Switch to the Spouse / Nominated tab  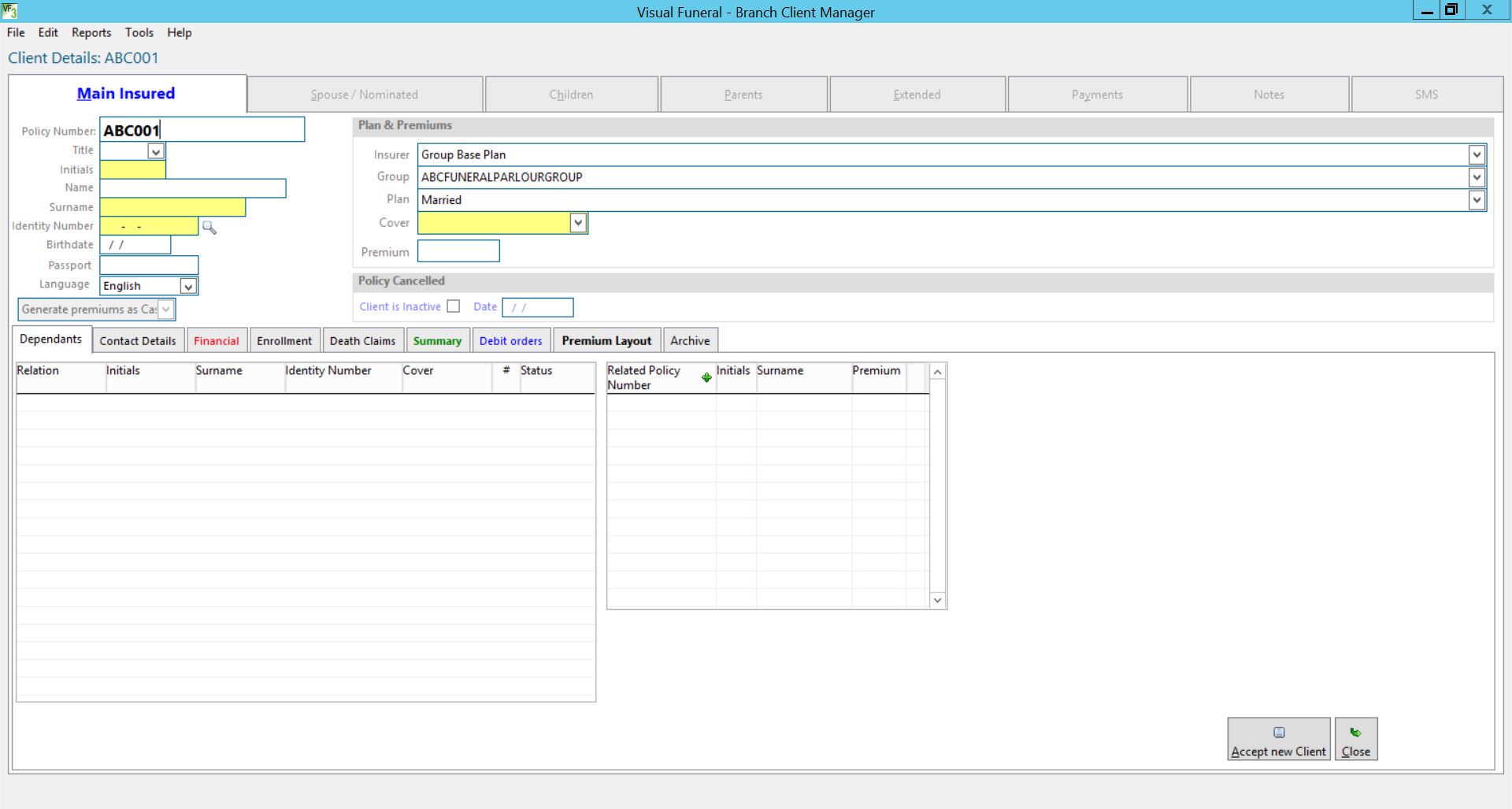pos(364,95)
